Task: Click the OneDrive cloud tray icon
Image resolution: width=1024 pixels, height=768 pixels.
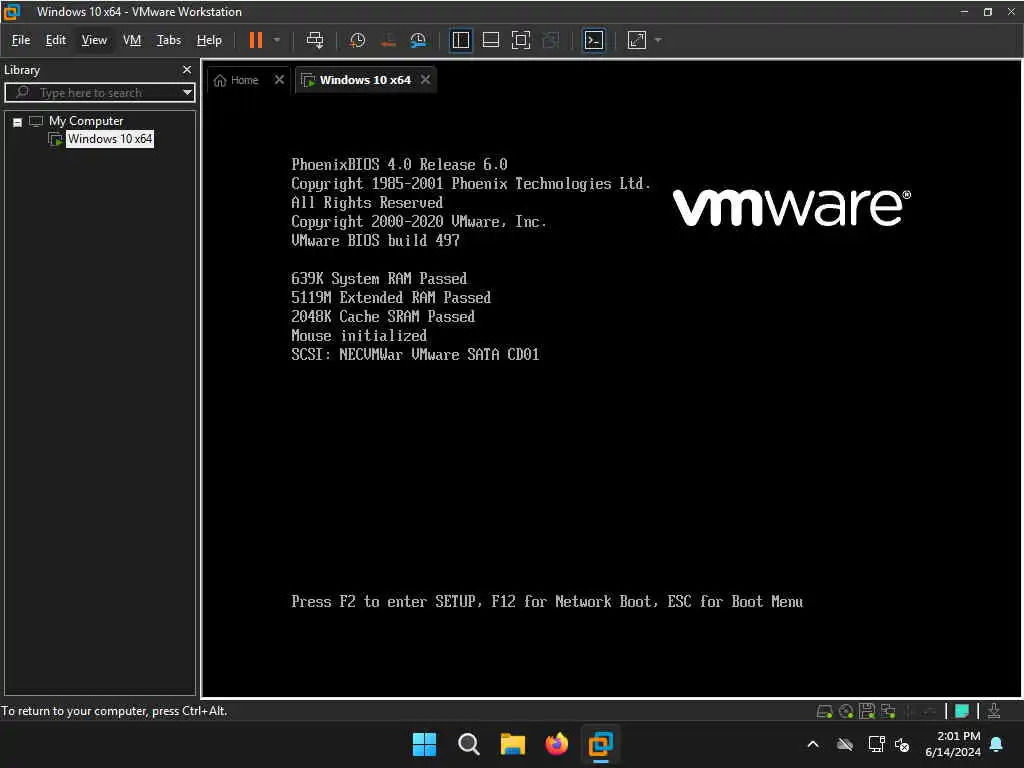Action: (x=845, y=744)
